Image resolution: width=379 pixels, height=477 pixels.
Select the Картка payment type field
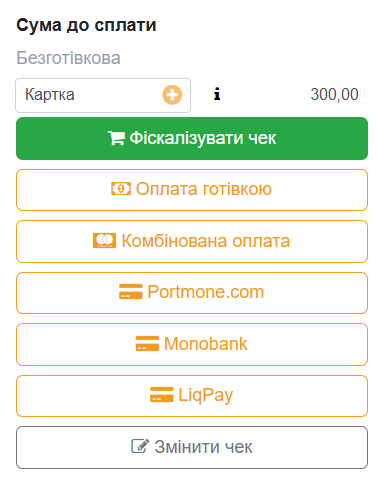[x=103, y=95]
